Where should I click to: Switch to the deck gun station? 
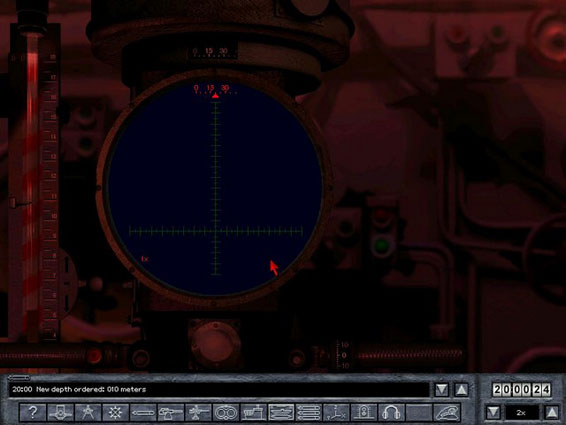[170, 412]
